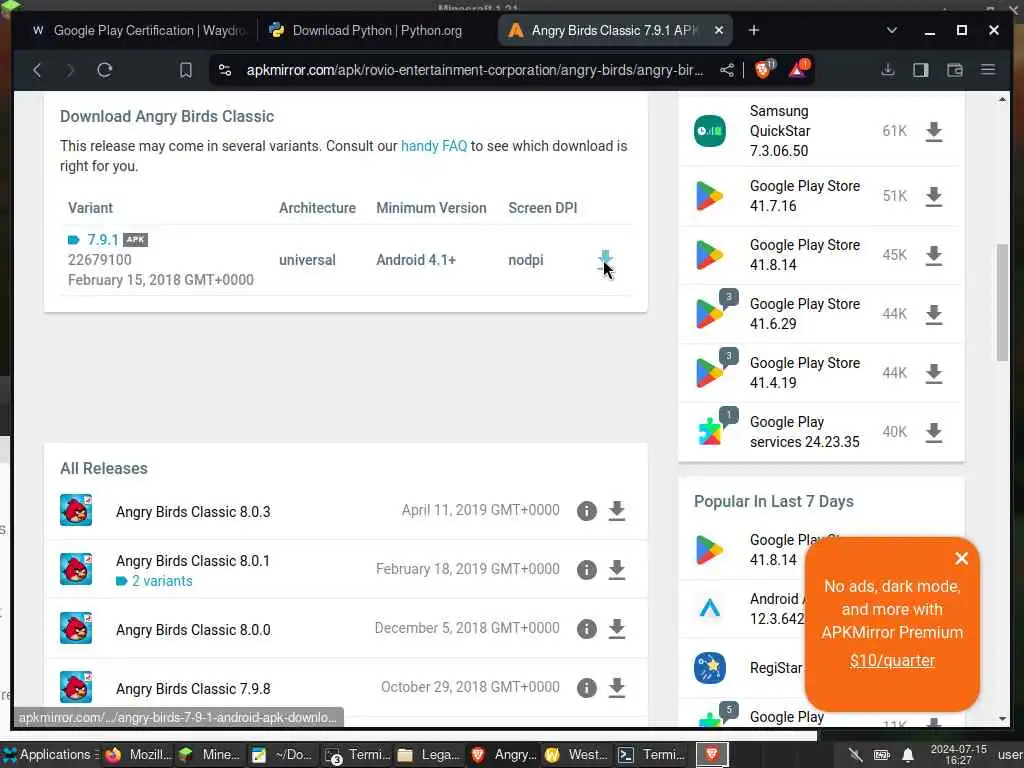Download Google Play Store 41.8.14 from top list

pos(934,255)
